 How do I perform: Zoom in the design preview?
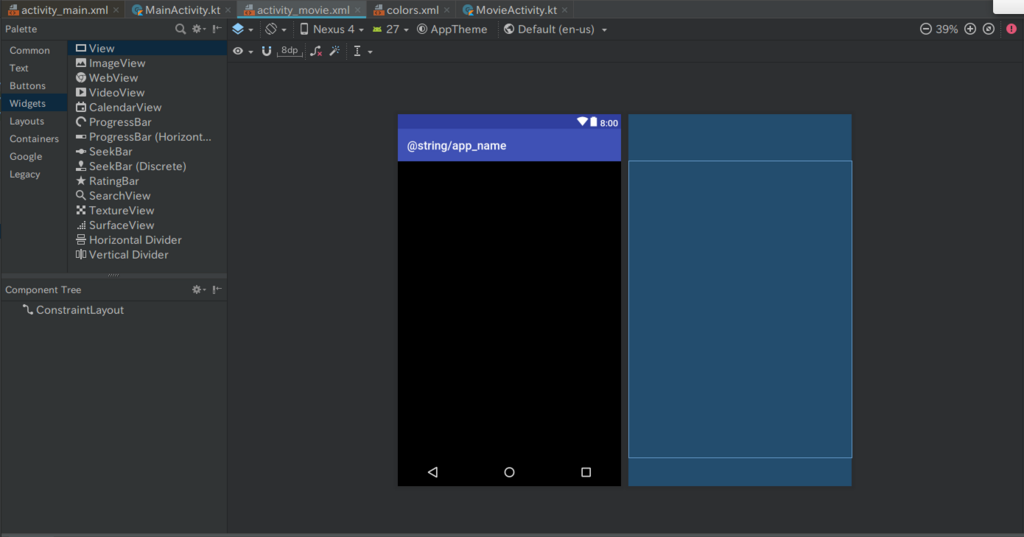970,29
